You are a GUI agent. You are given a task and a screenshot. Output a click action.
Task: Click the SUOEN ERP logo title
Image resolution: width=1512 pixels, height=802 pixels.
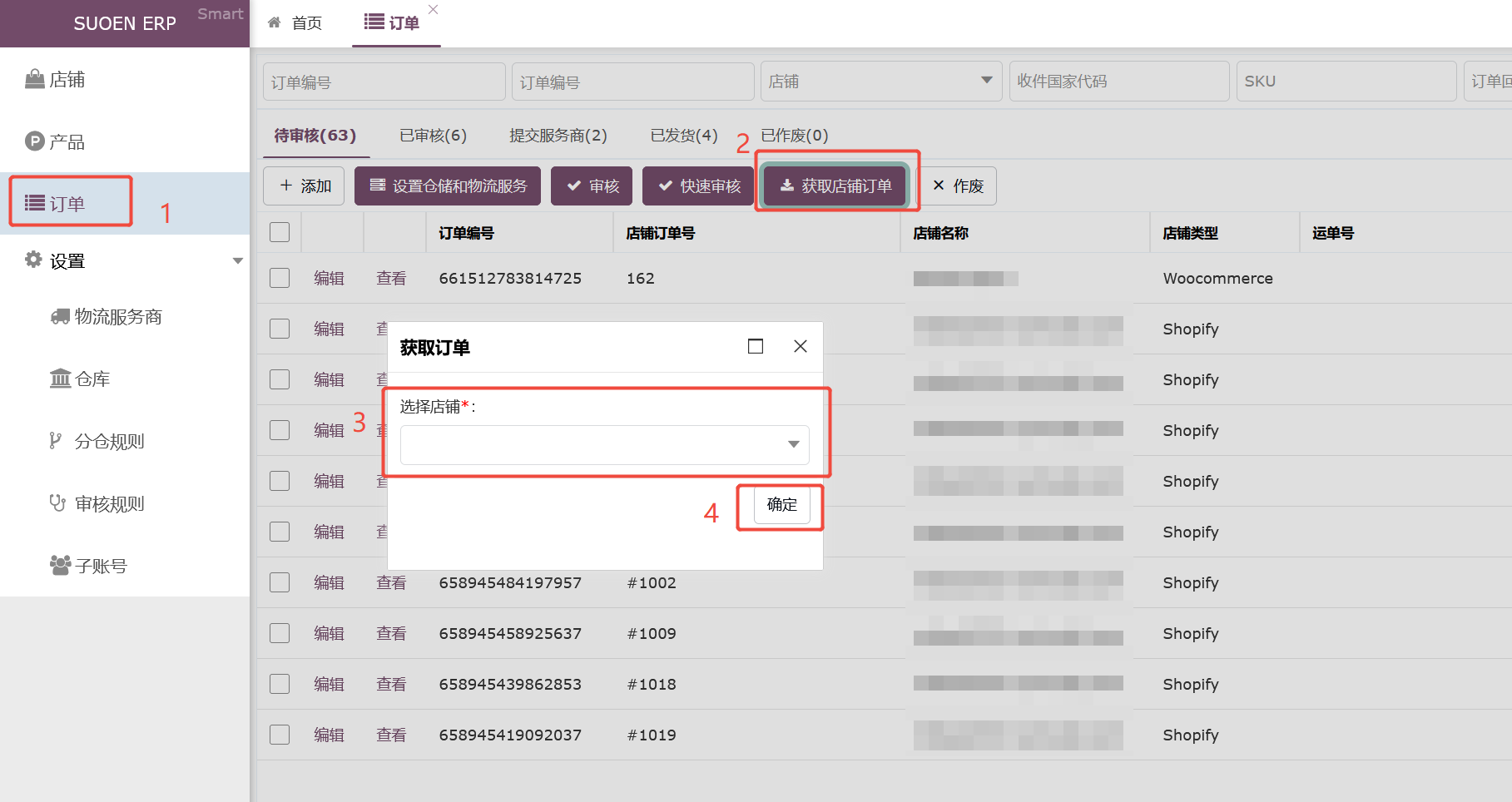coord(125,23)
